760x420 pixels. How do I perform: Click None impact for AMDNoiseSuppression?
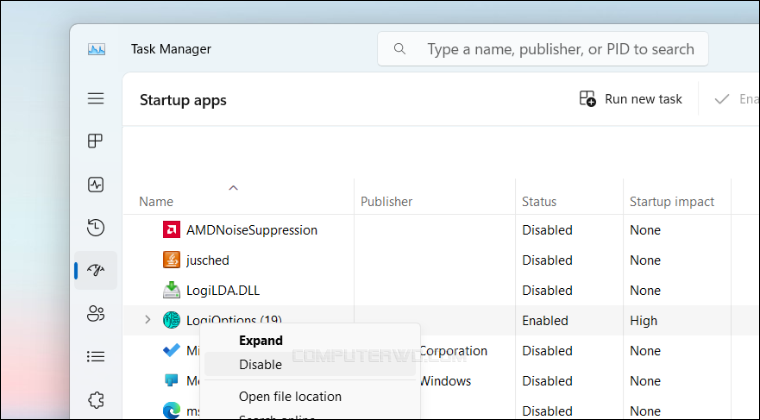tap(645, 230)
